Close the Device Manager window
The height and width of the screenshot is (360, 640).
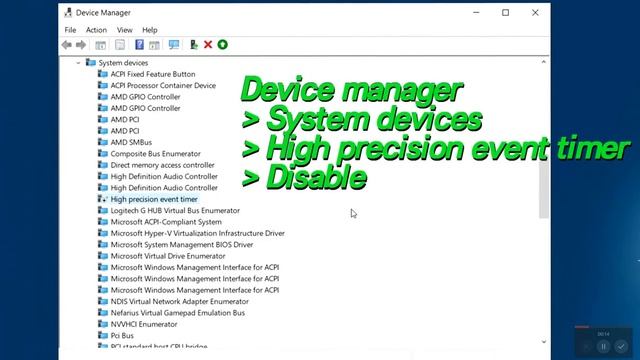535,13
